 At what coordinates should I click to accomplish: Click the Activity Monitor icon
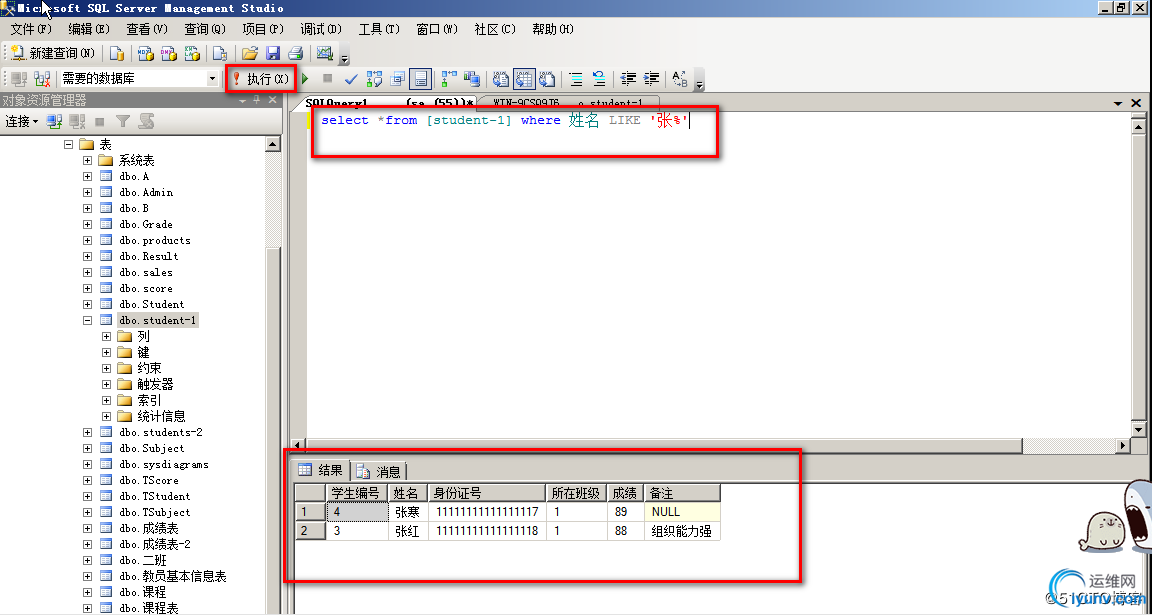[324, 53]
